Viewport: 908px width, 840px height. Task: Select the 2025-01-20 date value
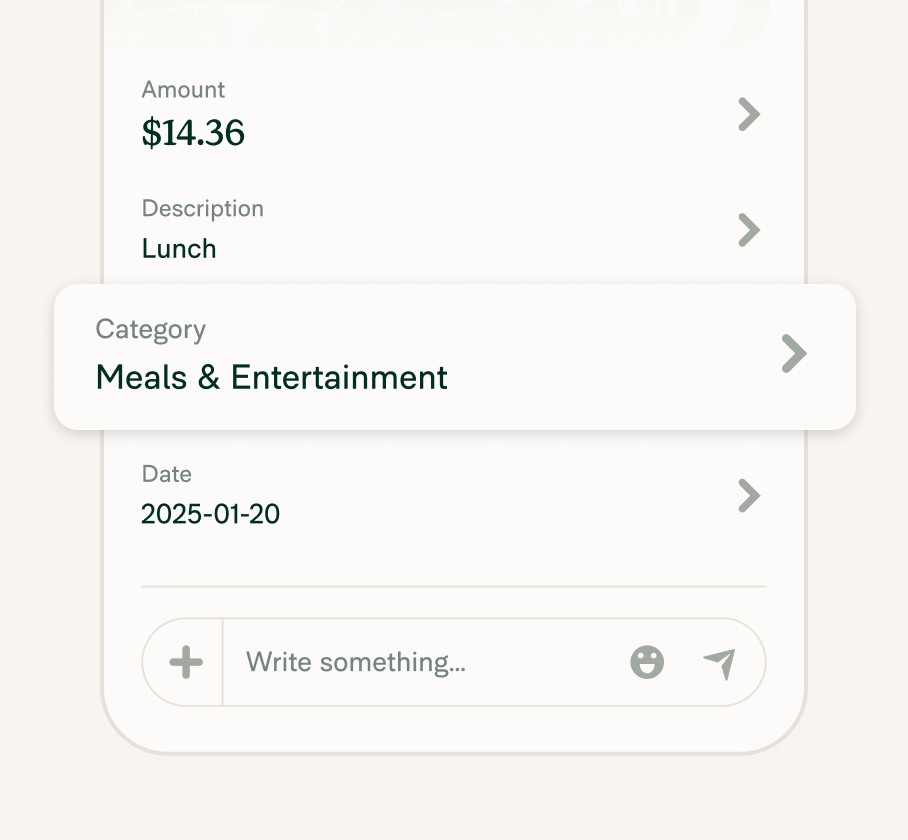coord(210,514)
